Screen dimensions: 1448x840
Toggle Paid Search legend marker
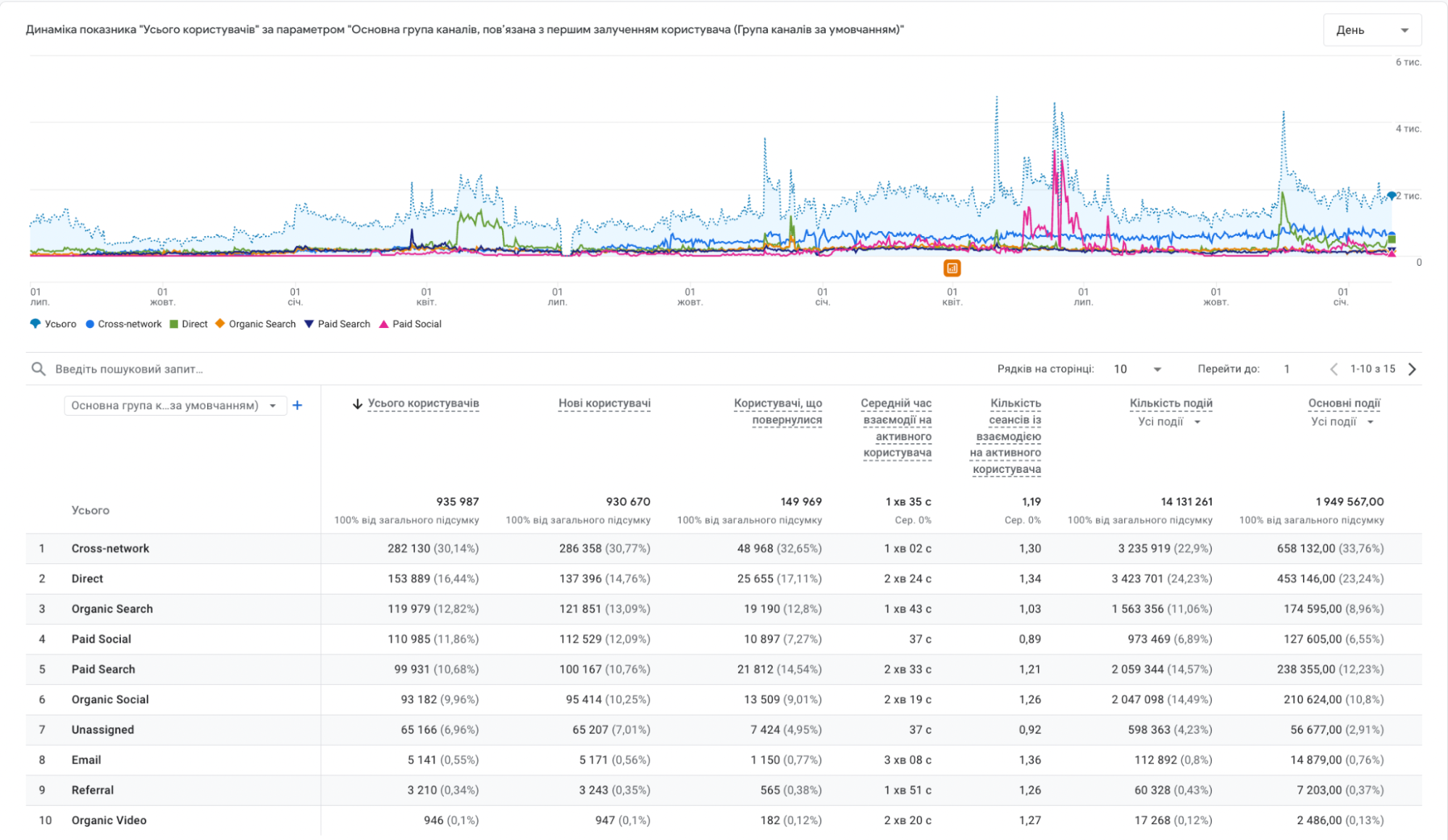[x=309, y=324]
